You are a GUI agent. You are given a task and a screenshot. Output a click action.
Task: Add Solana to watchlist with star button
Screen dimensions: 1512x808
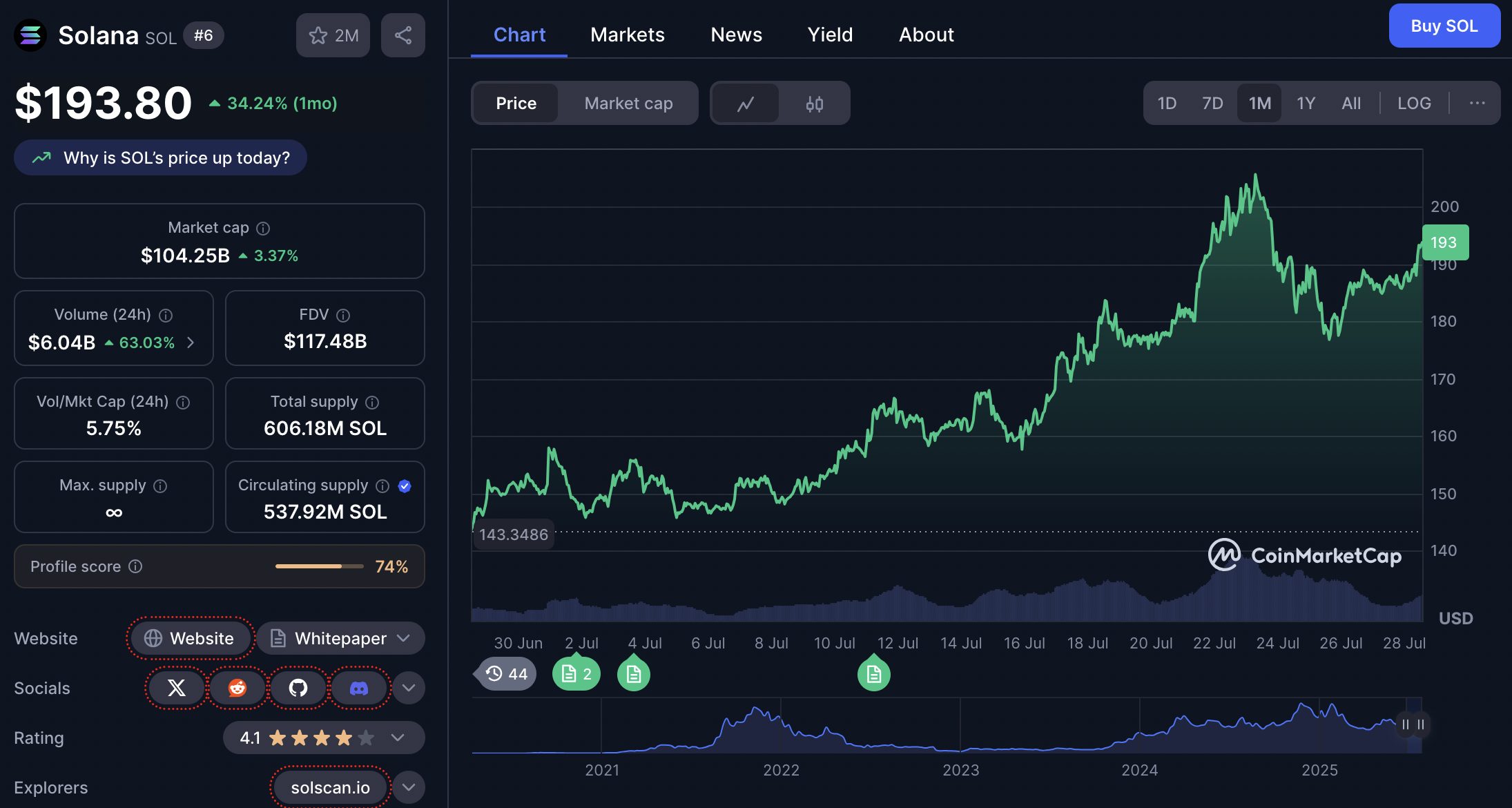coord(333,35)
